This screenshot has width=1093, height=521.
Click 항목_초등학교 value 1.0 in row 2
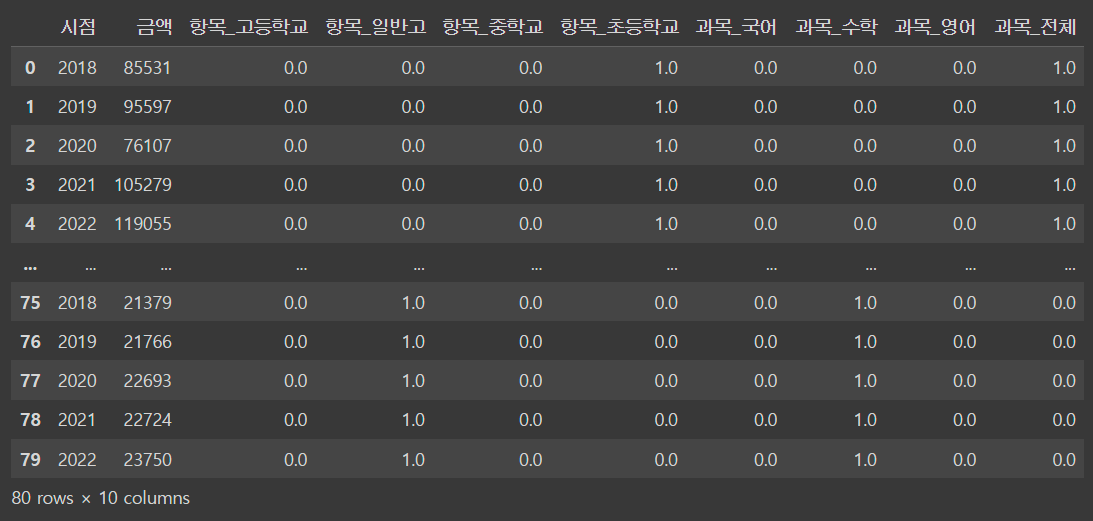pos(666,146)
